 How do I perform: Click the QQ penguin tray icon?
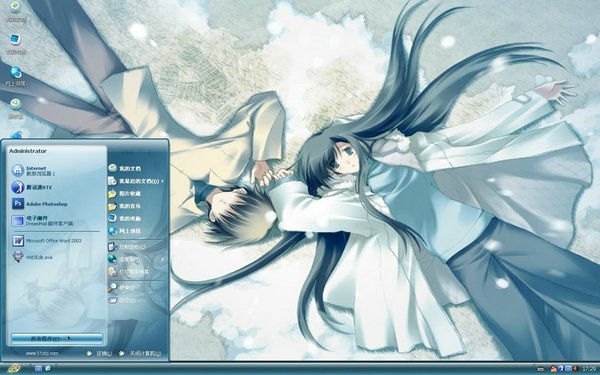[553, 368]
